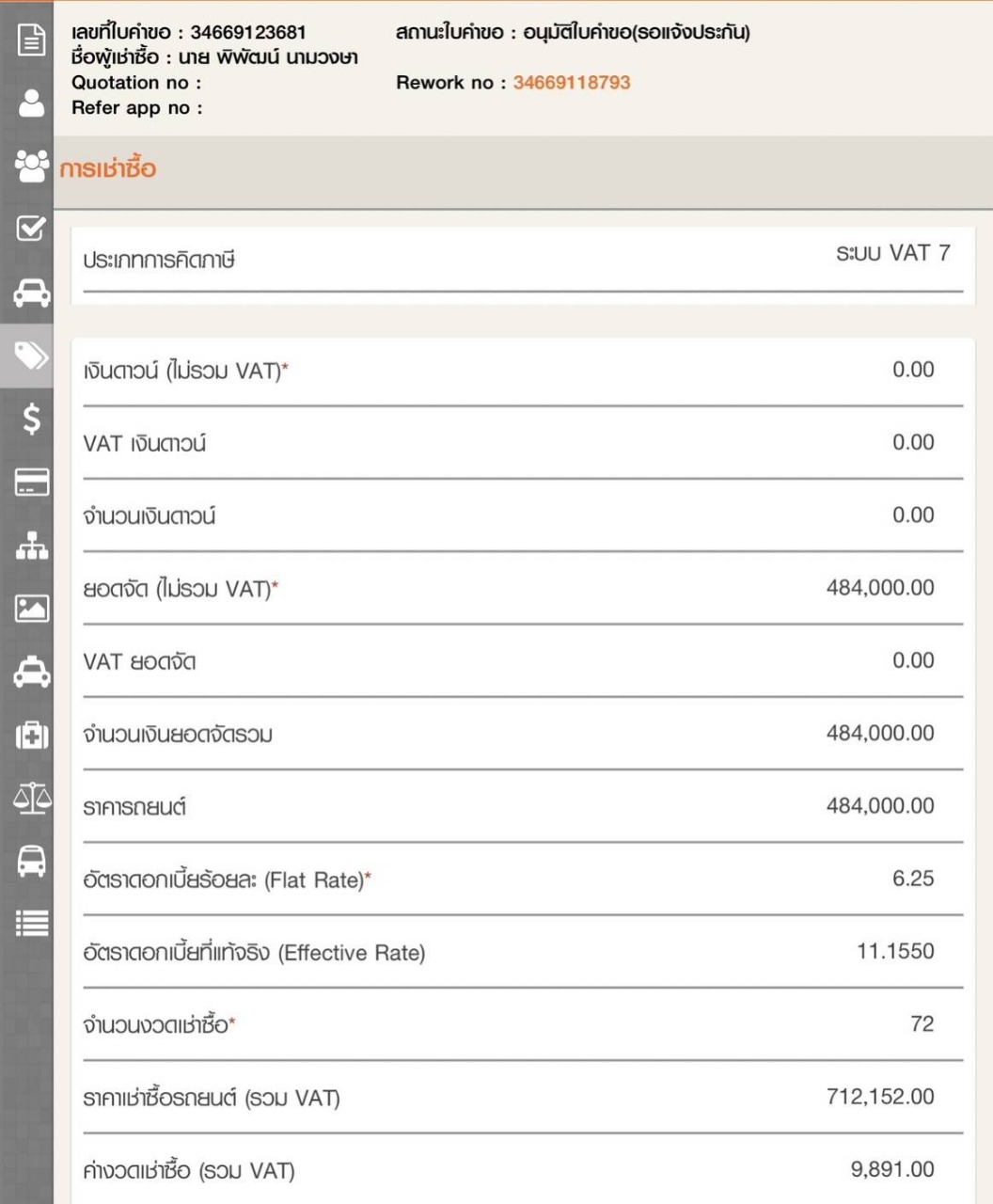The image size is (993, 1204).
Task: Open the car icon in sidebar
Action: 31,293
